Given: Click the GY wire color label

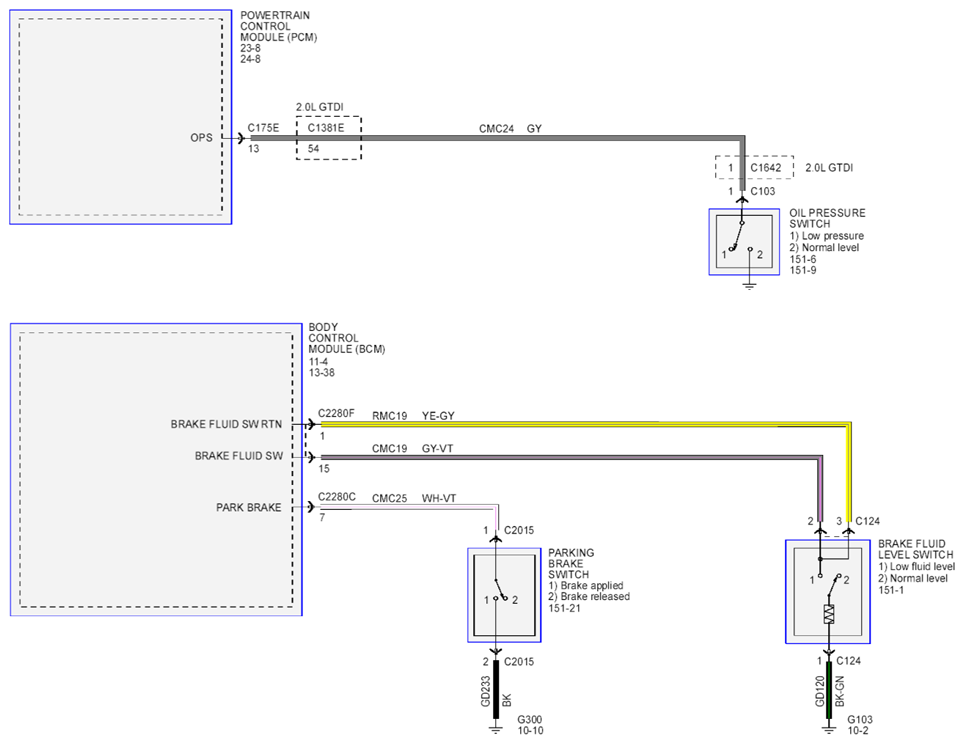Looking at the screenshot, I should [534, 129].
